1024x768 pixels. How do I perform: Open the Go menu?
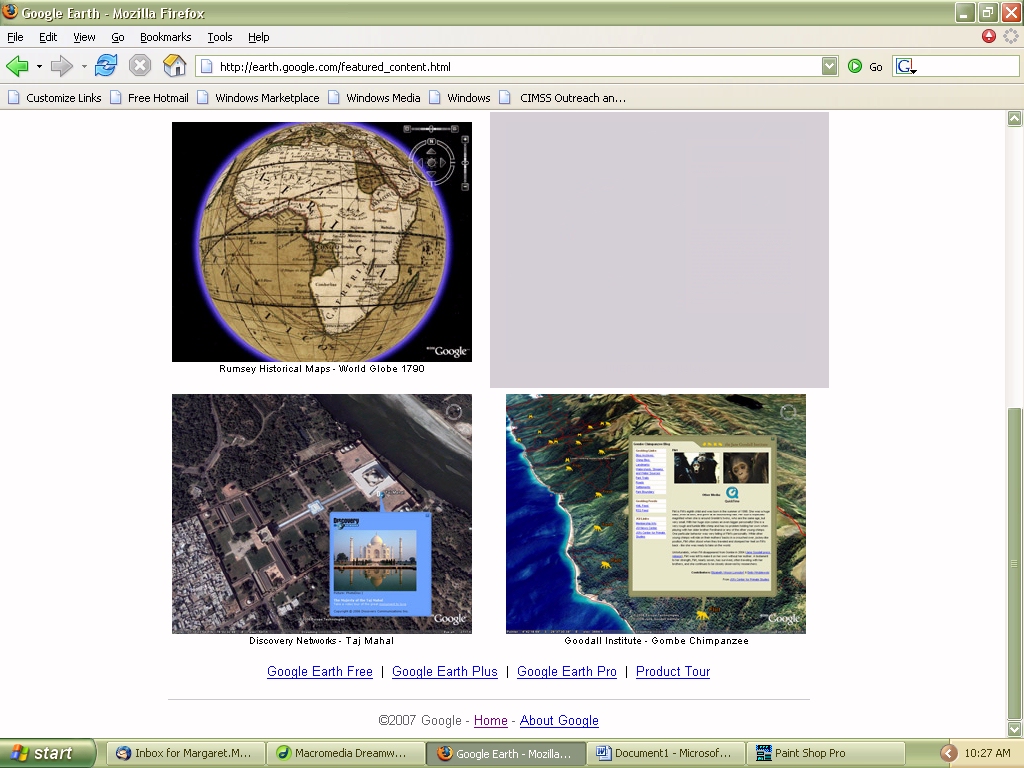[118, 37]
